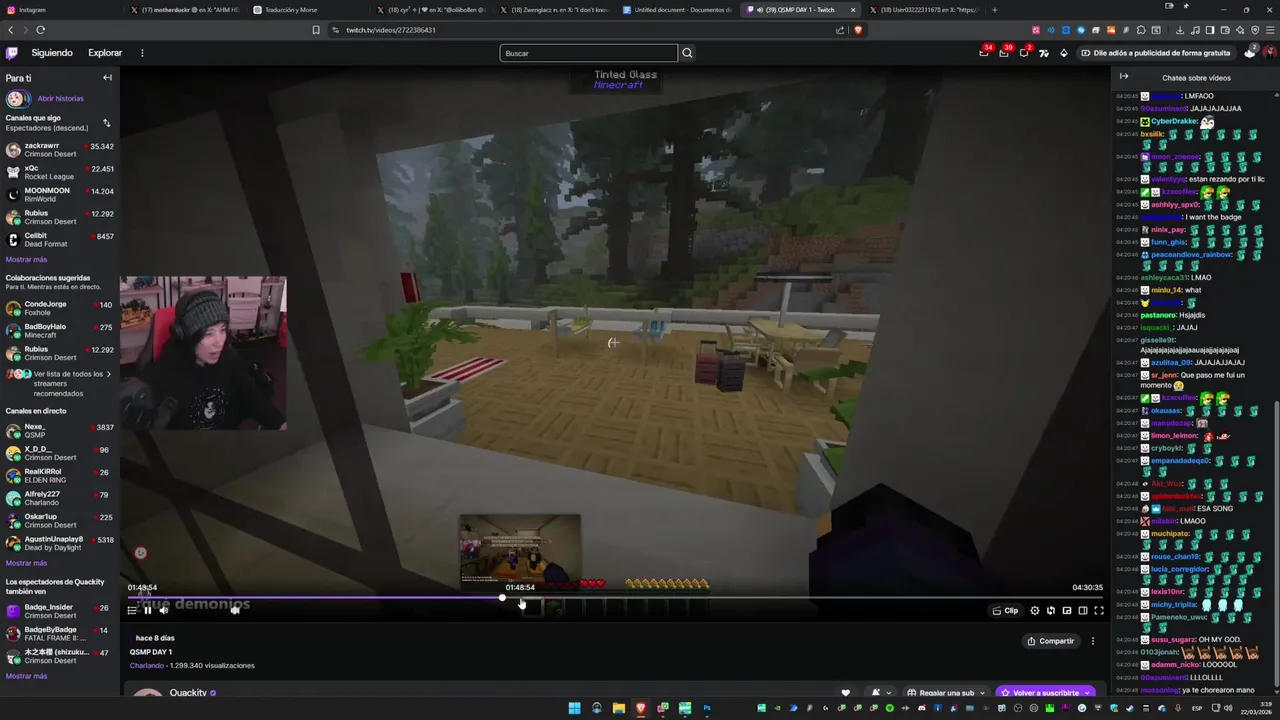This screenshot has height=720, width=1280.
Task: Go to the Twitch home logo
Action: tap(12, 52)
